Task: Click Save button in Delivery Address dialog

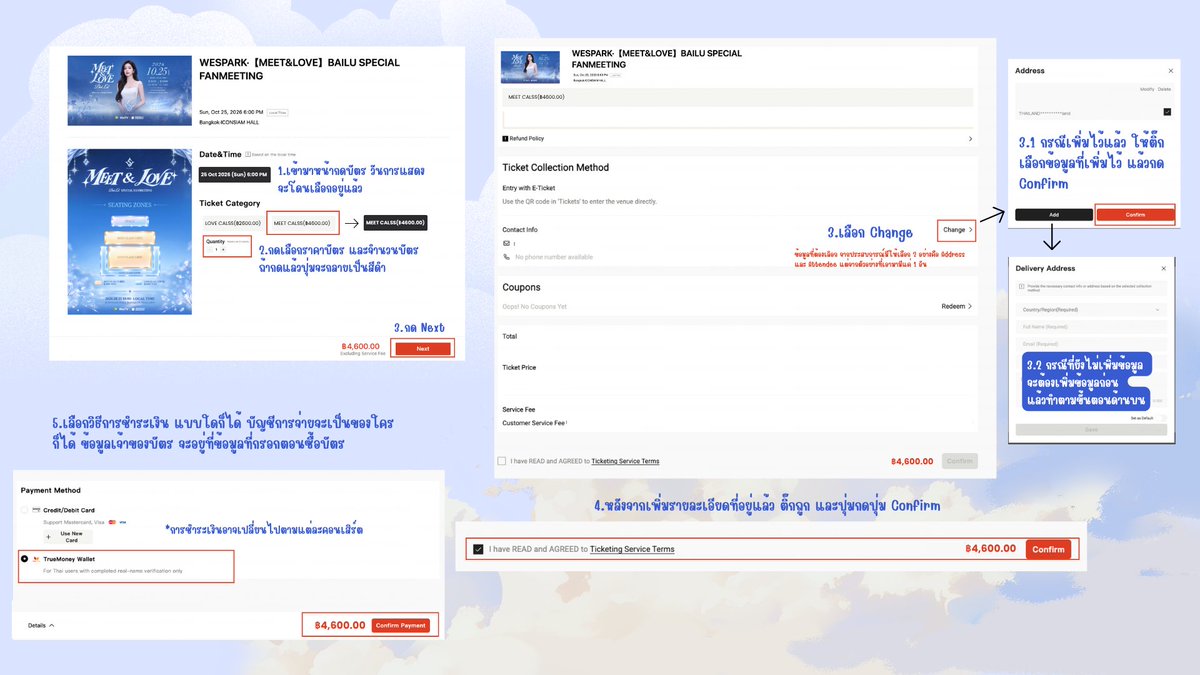Action: pyautogui.click(x=1092, y=430)
